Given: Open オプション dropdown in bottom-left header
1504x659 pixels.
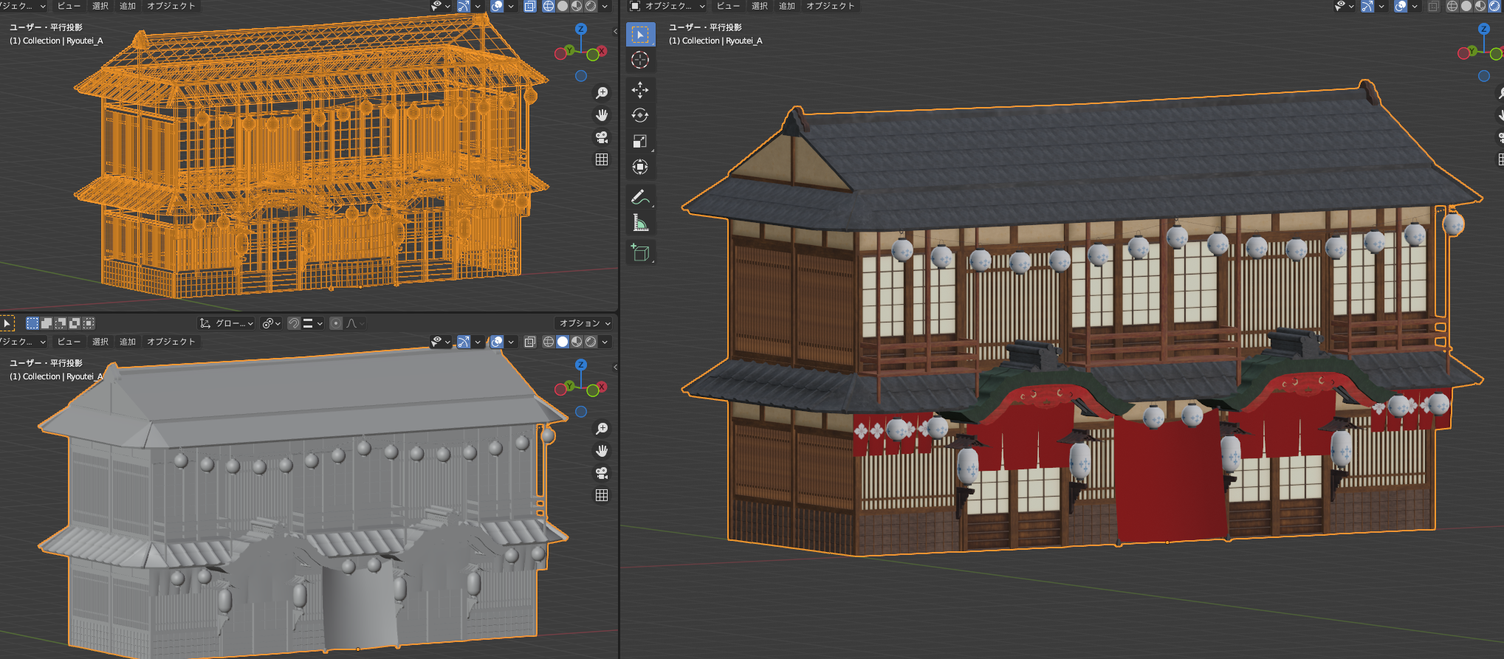Looking at the screenshot, I should coord(584,323).
